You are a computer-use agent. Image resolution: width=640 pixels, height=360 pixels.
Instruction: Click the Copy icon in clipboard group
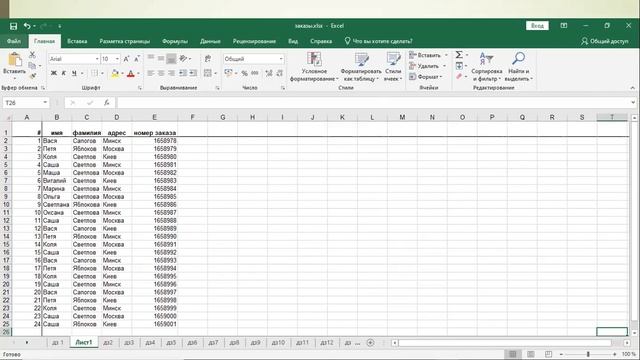32,65
